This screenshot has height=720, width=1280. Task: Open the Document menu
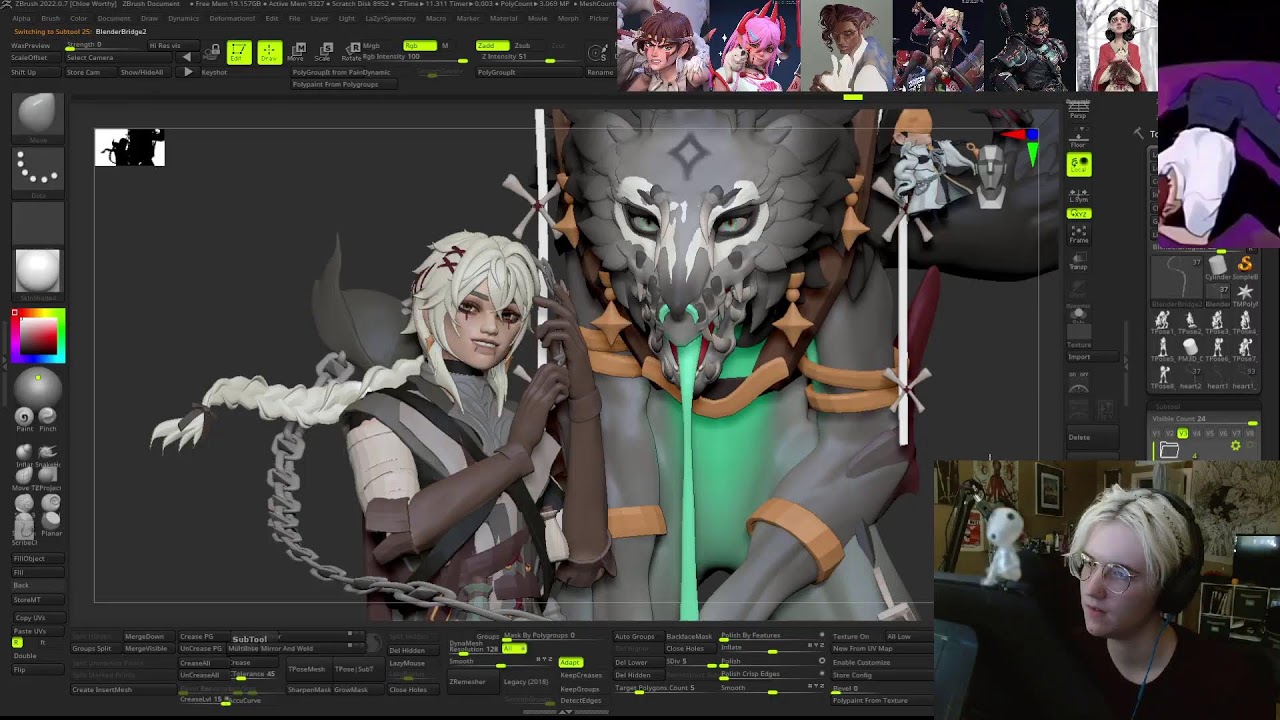[x=113, y=18]
